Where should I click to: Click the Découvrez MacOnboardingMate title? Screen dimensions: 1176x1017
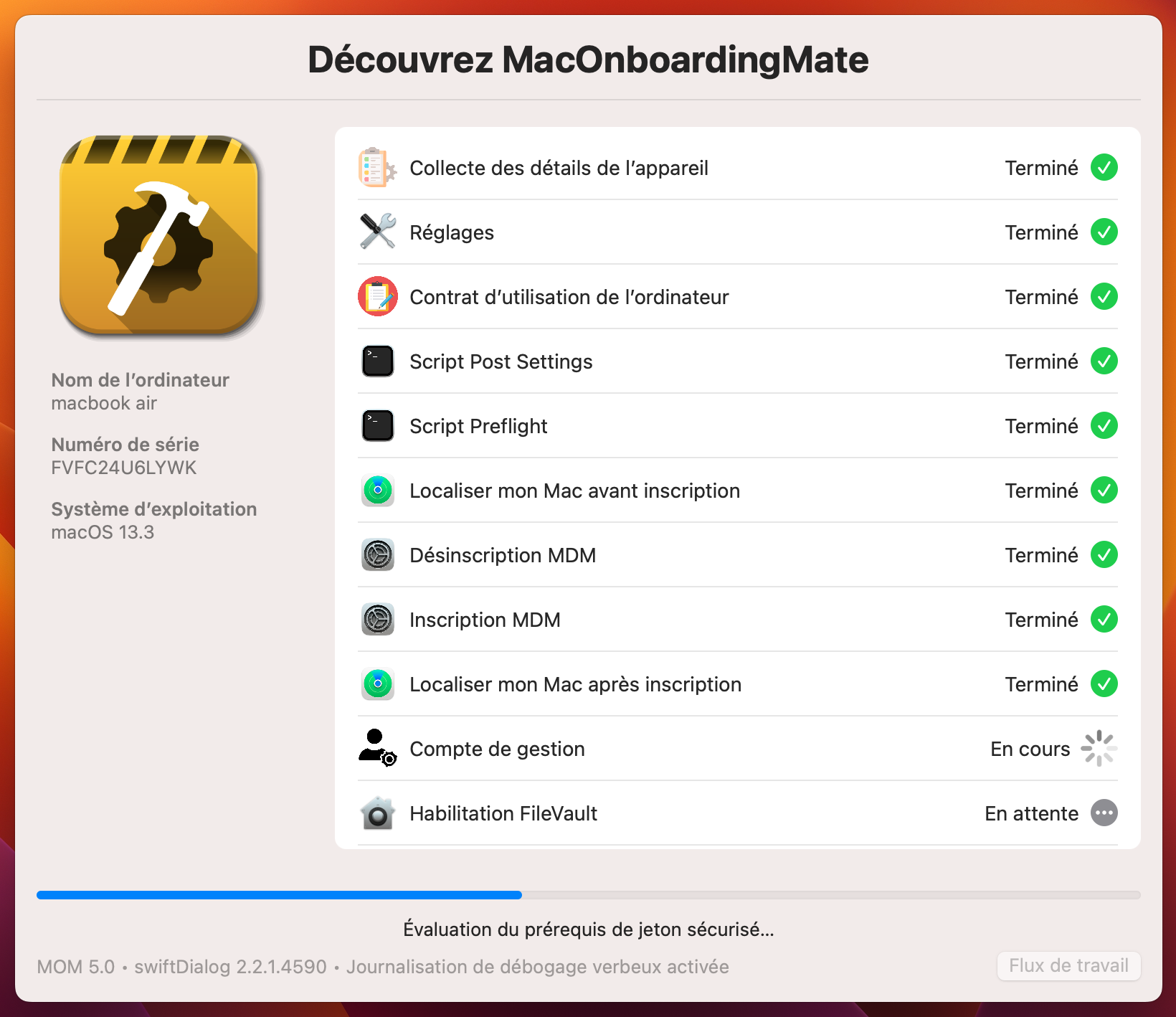click(588, 60)
